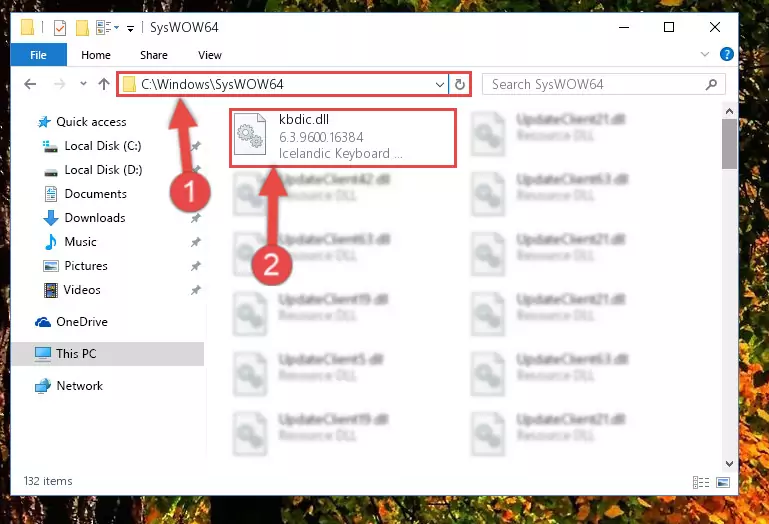Switch to Details view in status bar
Image resolution: width=769 pixels, height=524 pixels.
[x=700, y=482]
